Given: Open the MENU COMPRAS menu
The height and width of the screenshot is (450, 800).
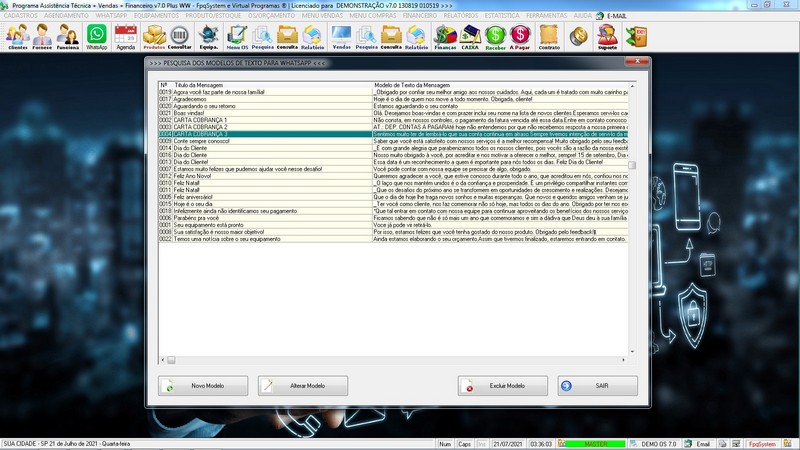Looking at the screenshot, I should tap(372, 16).
